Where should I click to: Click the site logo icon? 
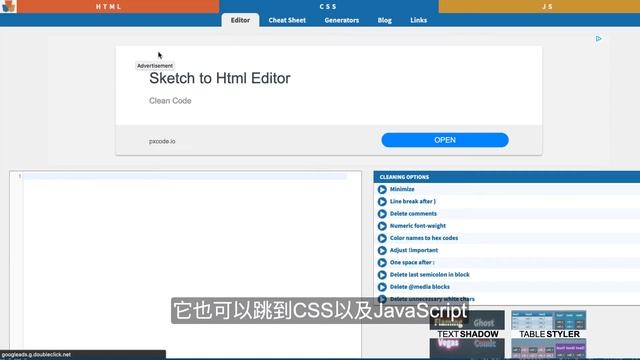click(x=9, y=6)
